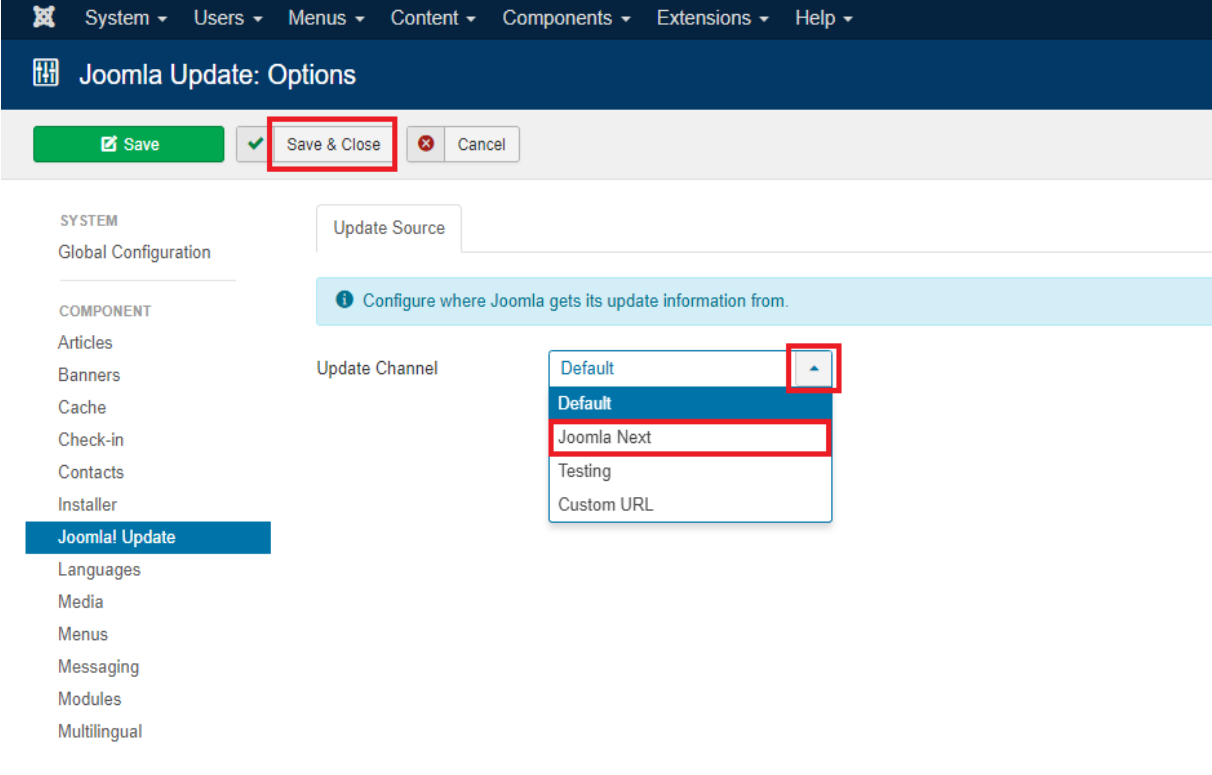Open the Content menu

point(433,18)
